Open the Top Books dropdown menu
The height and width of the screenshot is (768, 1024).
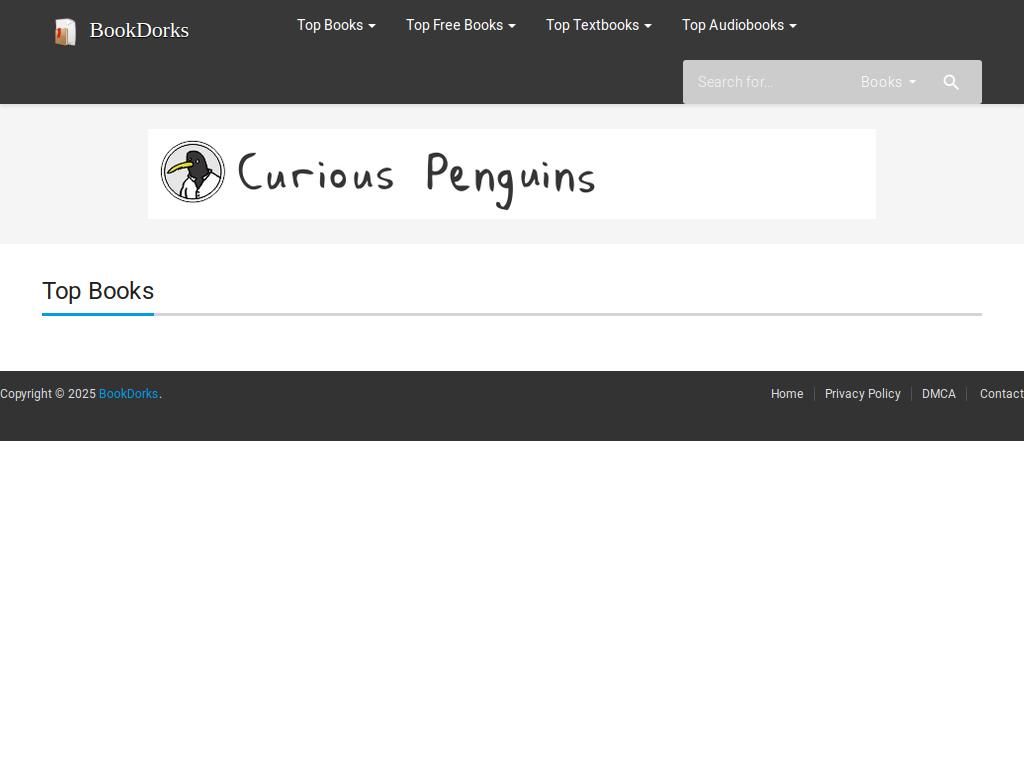pos(336,25)
